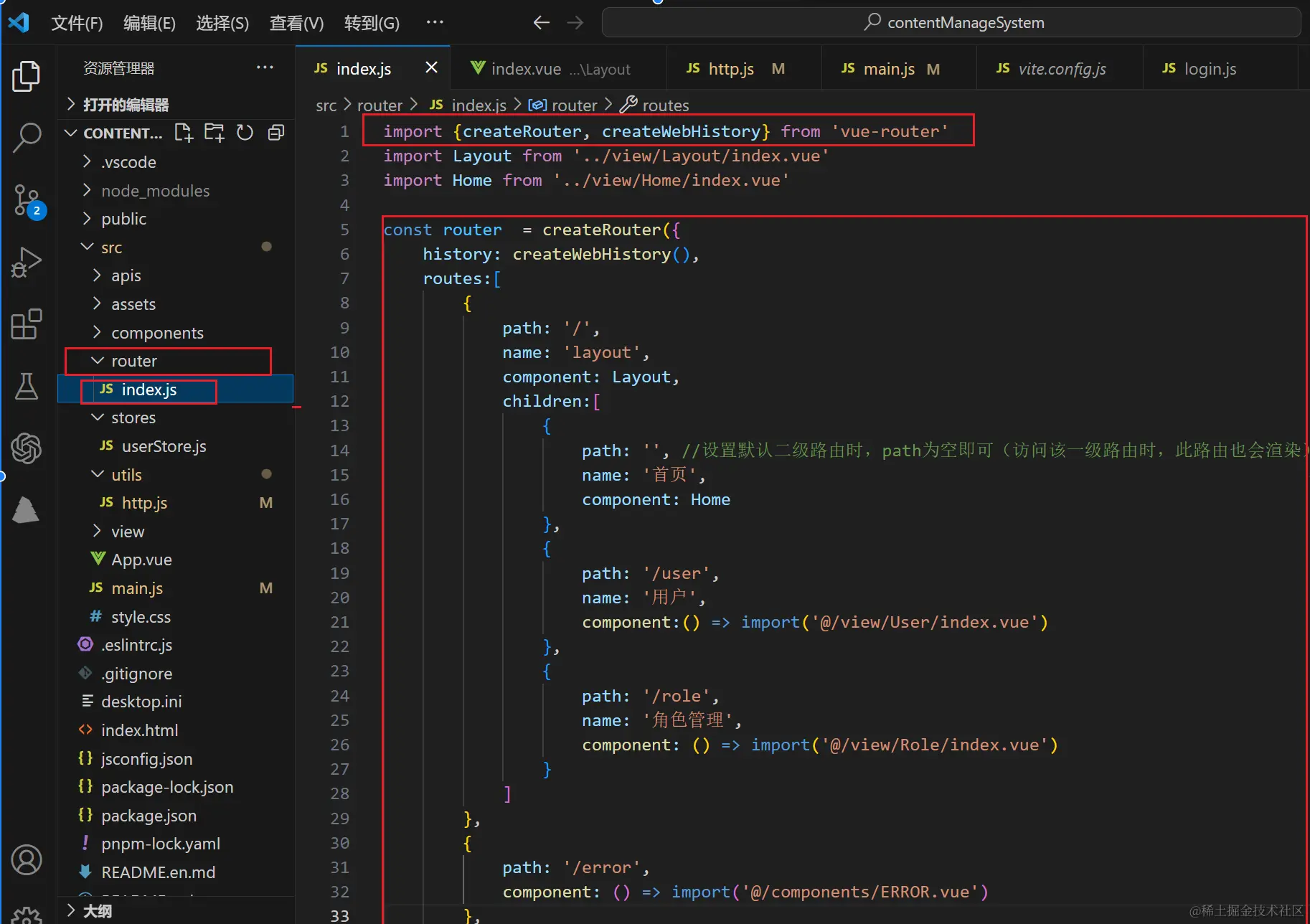Collapse all folders in Explorer
1310x924 pixels.
(x=275, y=132)
